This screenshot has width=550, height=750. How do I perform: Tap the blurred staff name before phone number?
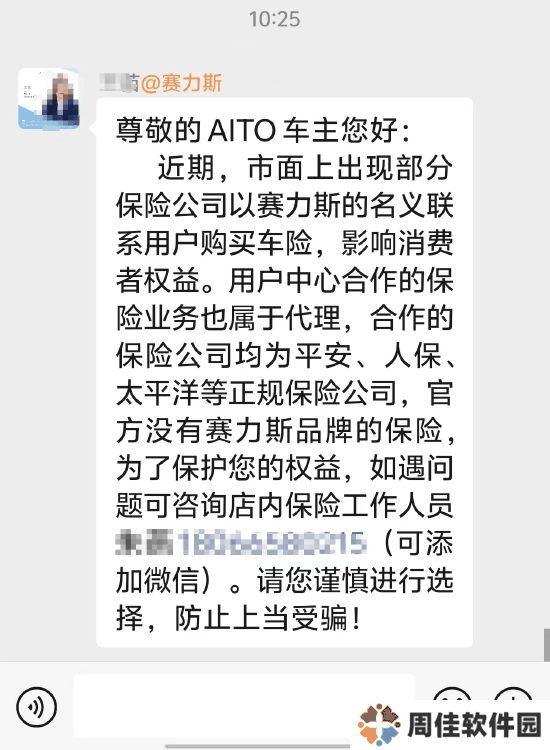145,543
